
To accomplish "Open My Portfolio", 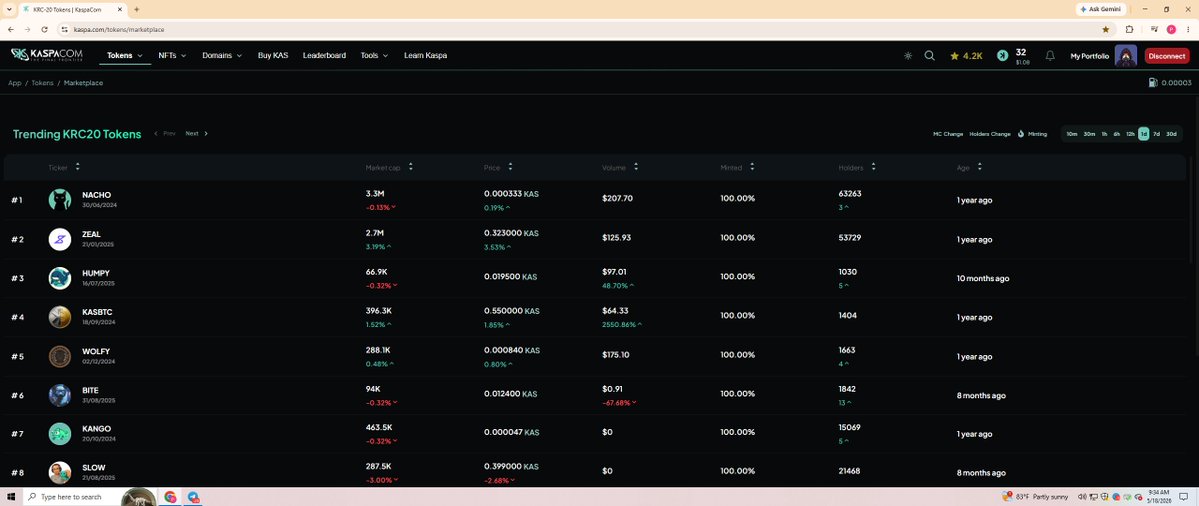I will (1090, 56).
